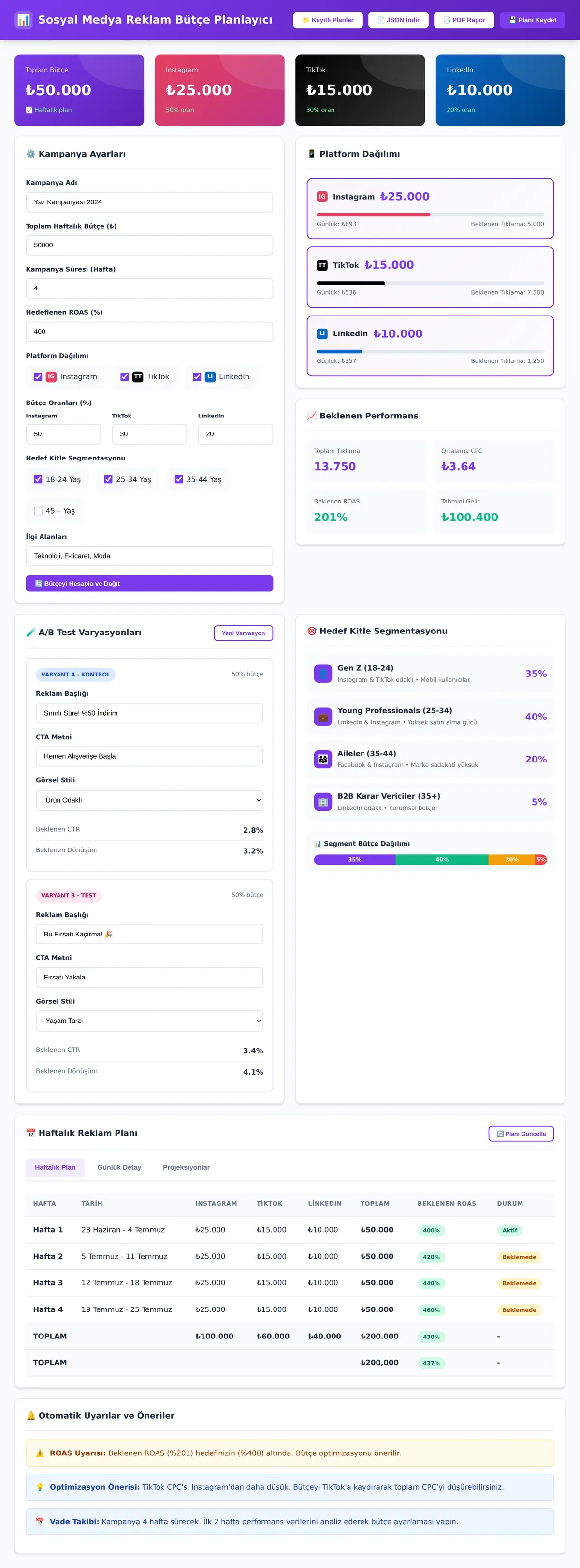The width and height of the screenshot is (580, 1568).
Task: Focus the Hedeflenen ROAS (%) field
Action: [149, 332]
